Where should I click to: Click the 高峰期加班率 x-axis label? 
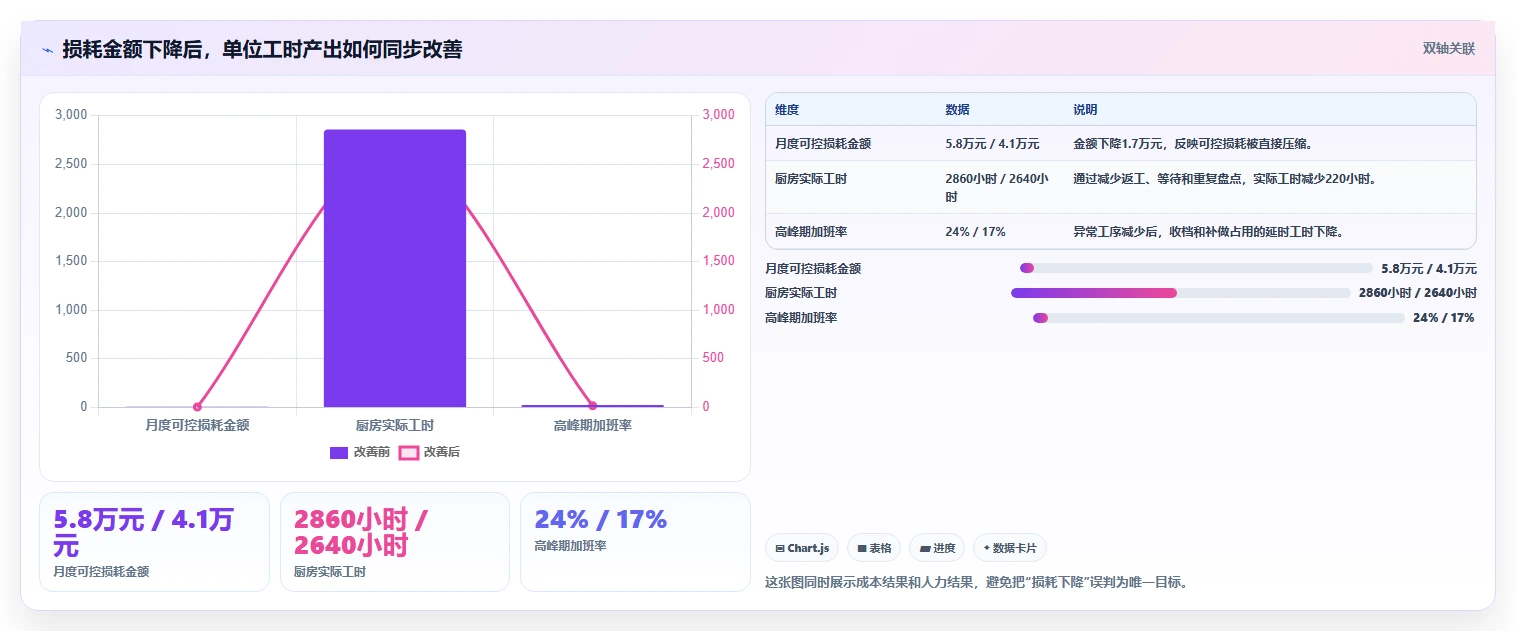592,425
